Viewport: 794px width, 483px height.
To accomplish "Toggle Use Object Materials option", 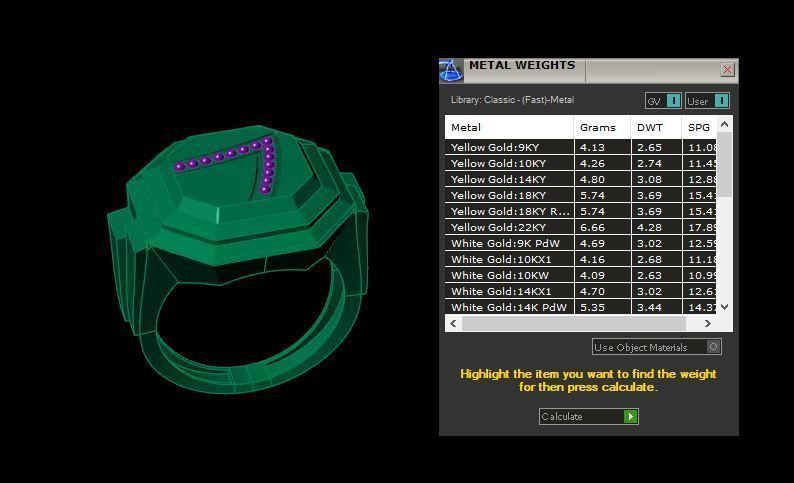I will [657, 347].
